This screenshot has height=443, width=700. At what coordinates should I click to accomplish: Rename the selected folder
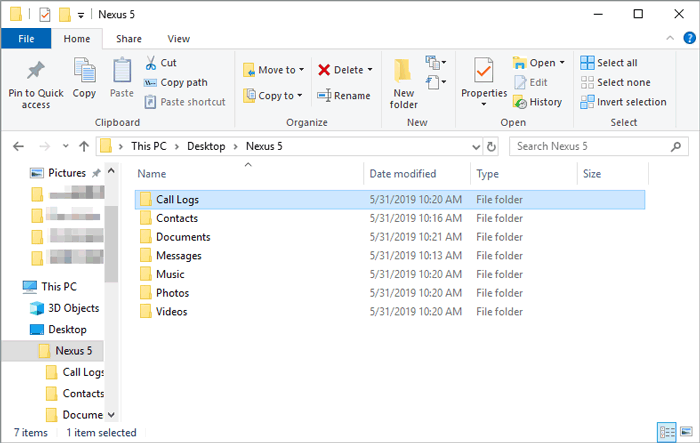(x=344, y=96)
